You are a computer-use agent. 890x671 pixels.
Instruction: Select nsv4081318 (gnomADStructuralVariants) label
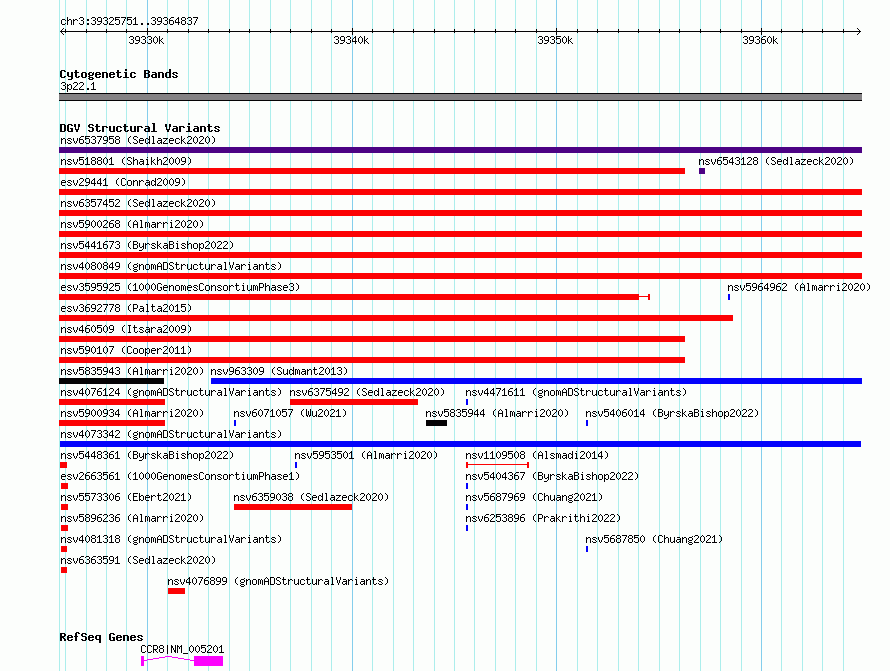(x=171, y=539)
